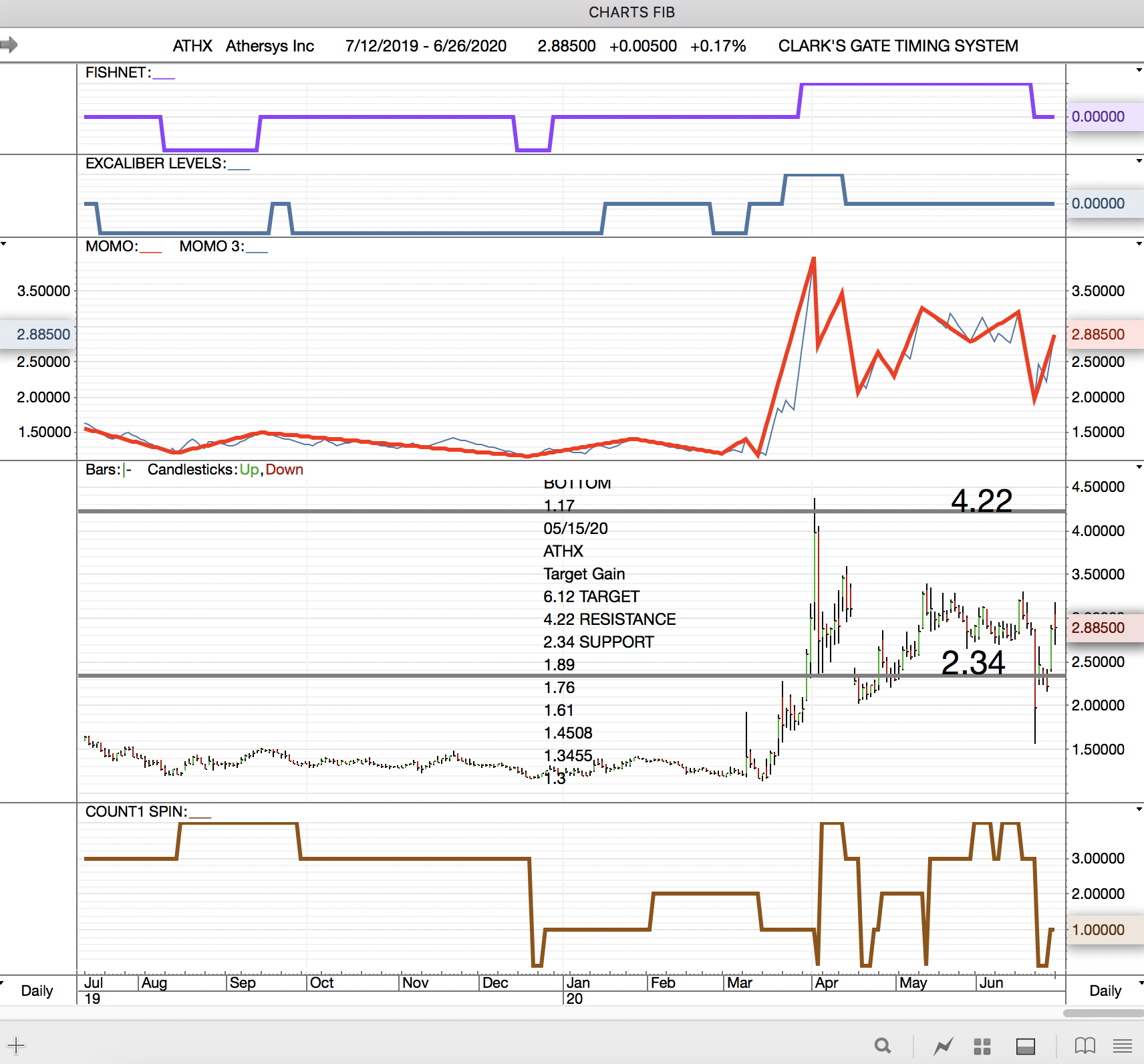Click the 2.88500 tag on price pane
This screenshot has height=1064, width=1144.
pyautogui.click(x=1105, y=628)
